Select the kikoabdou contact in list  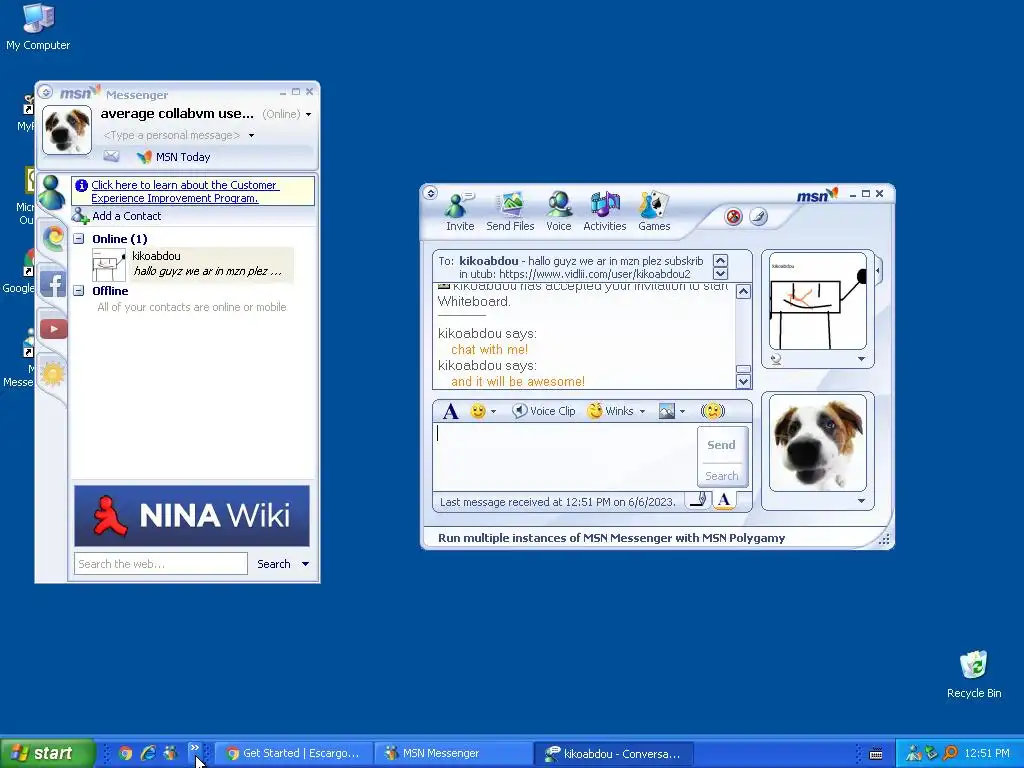click(x=193, y=264)
